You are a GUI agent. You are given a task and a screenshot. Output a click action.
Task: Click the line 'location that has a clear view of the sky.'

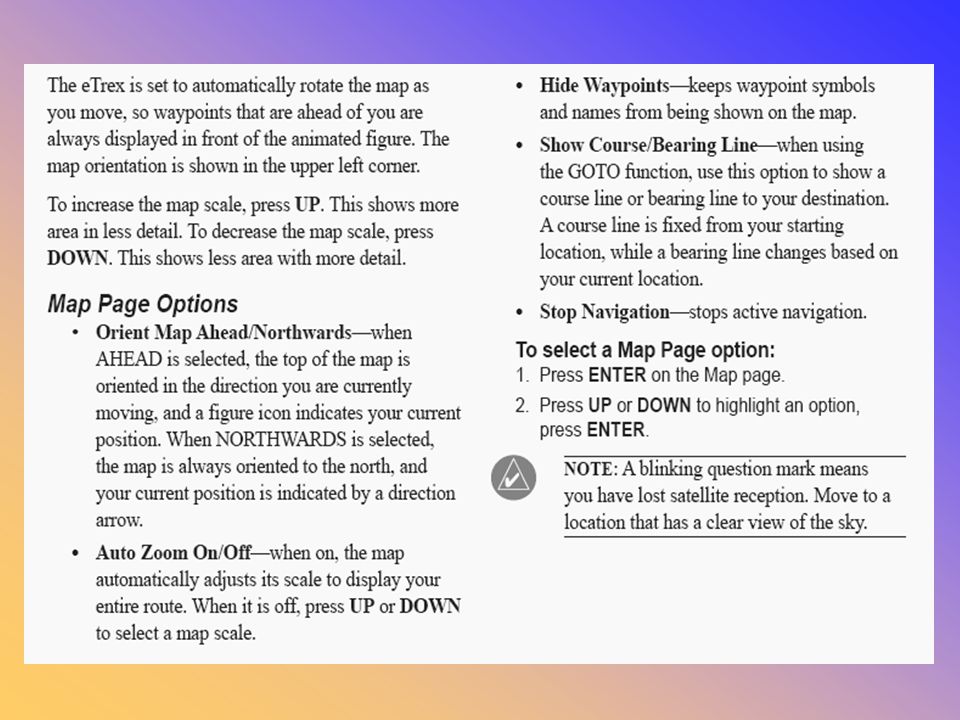click(x=715, y=522)
